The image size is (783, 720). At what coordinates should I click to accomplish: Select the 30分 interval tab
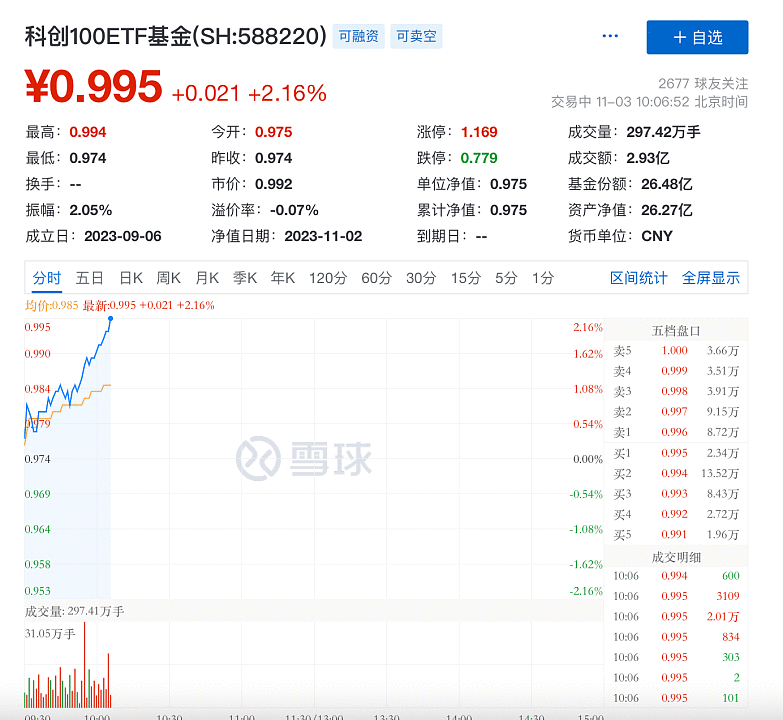[421, 278]
